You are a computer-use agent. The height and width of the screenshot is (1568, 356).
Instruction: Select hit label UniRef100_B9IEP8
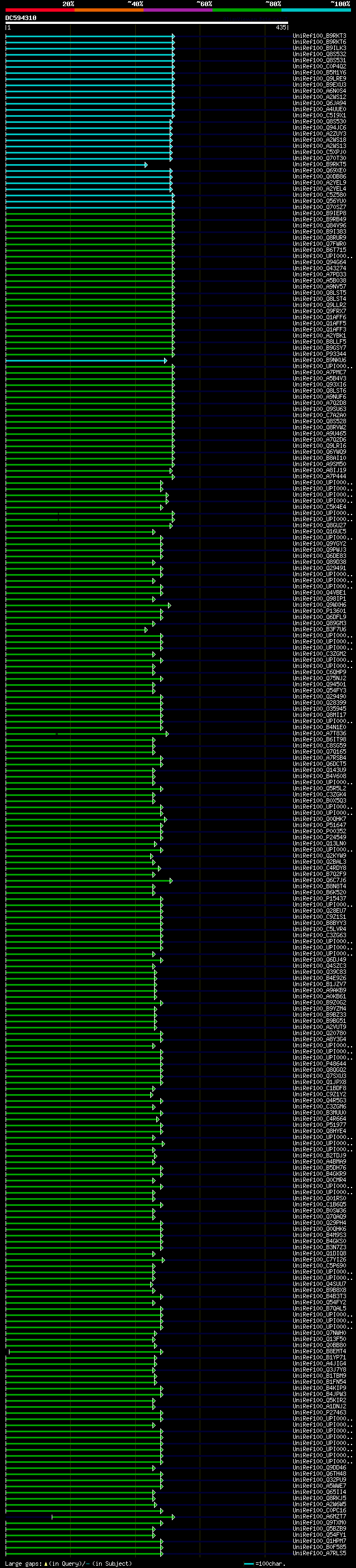319,213
